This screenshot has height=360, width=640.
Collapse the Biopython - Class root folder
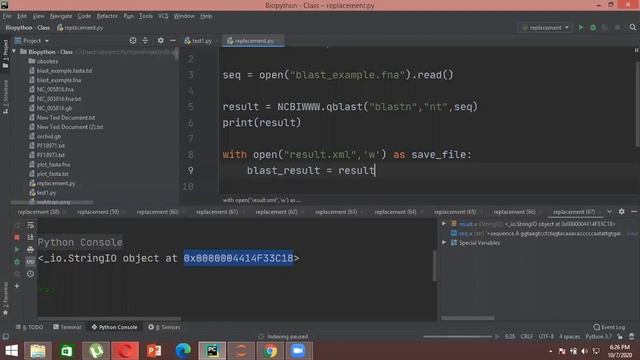pos(15,52)
